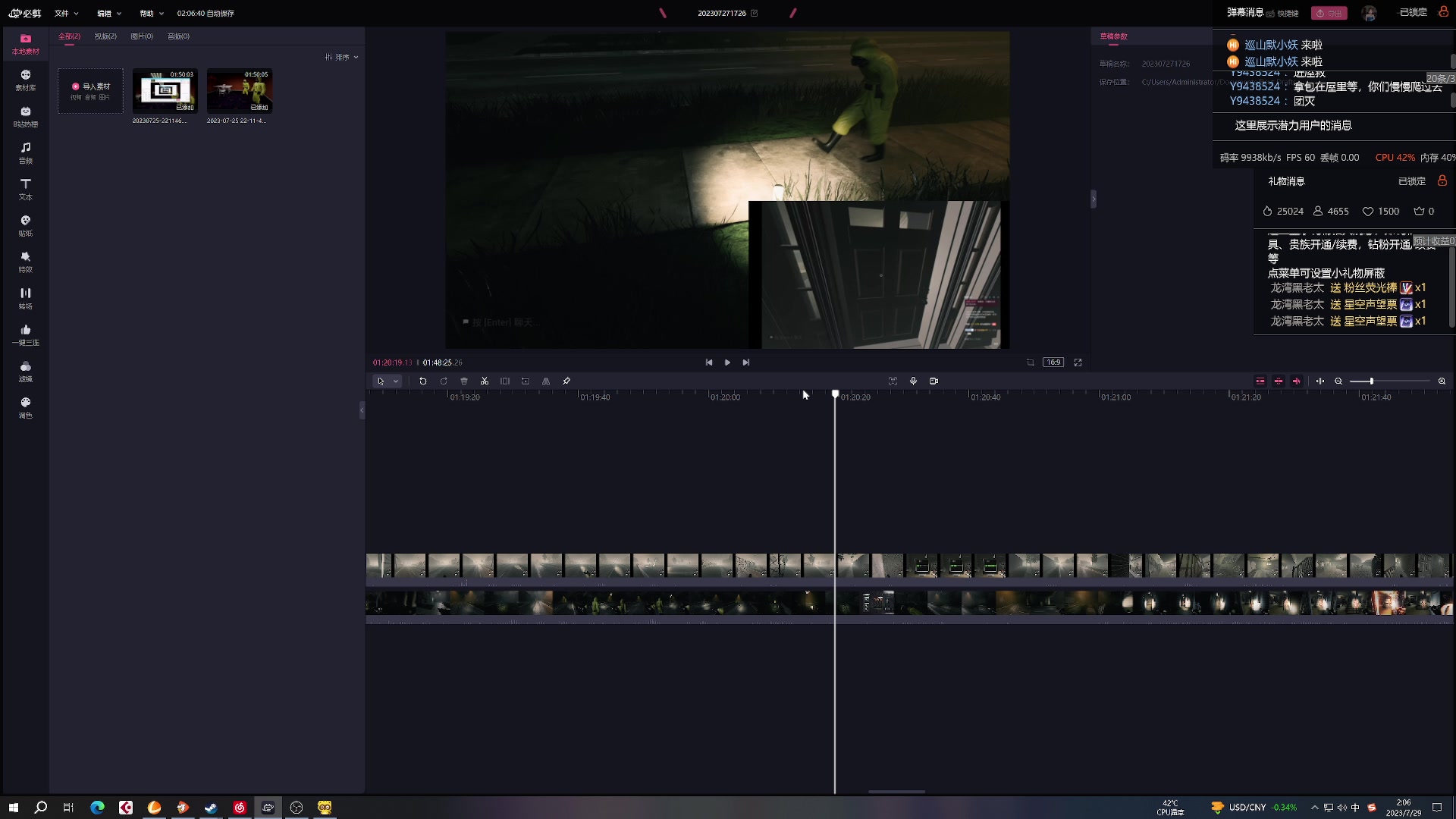1456x819 pixels.
Task: Open the selection tool dropdown arrow
Action: point(396,381)
